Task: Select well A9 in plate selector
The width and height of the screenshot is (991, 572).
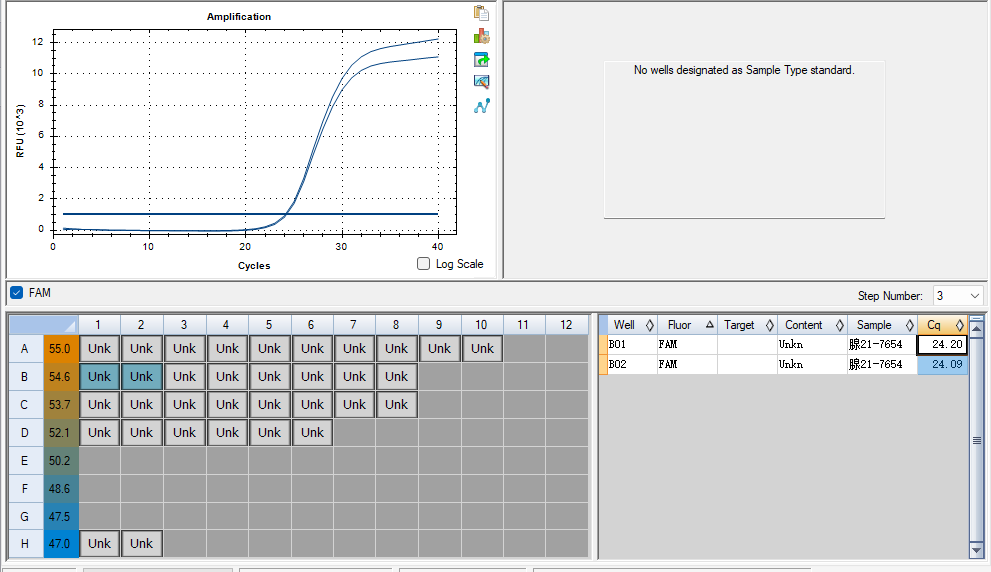Action: tap(439, 348)
